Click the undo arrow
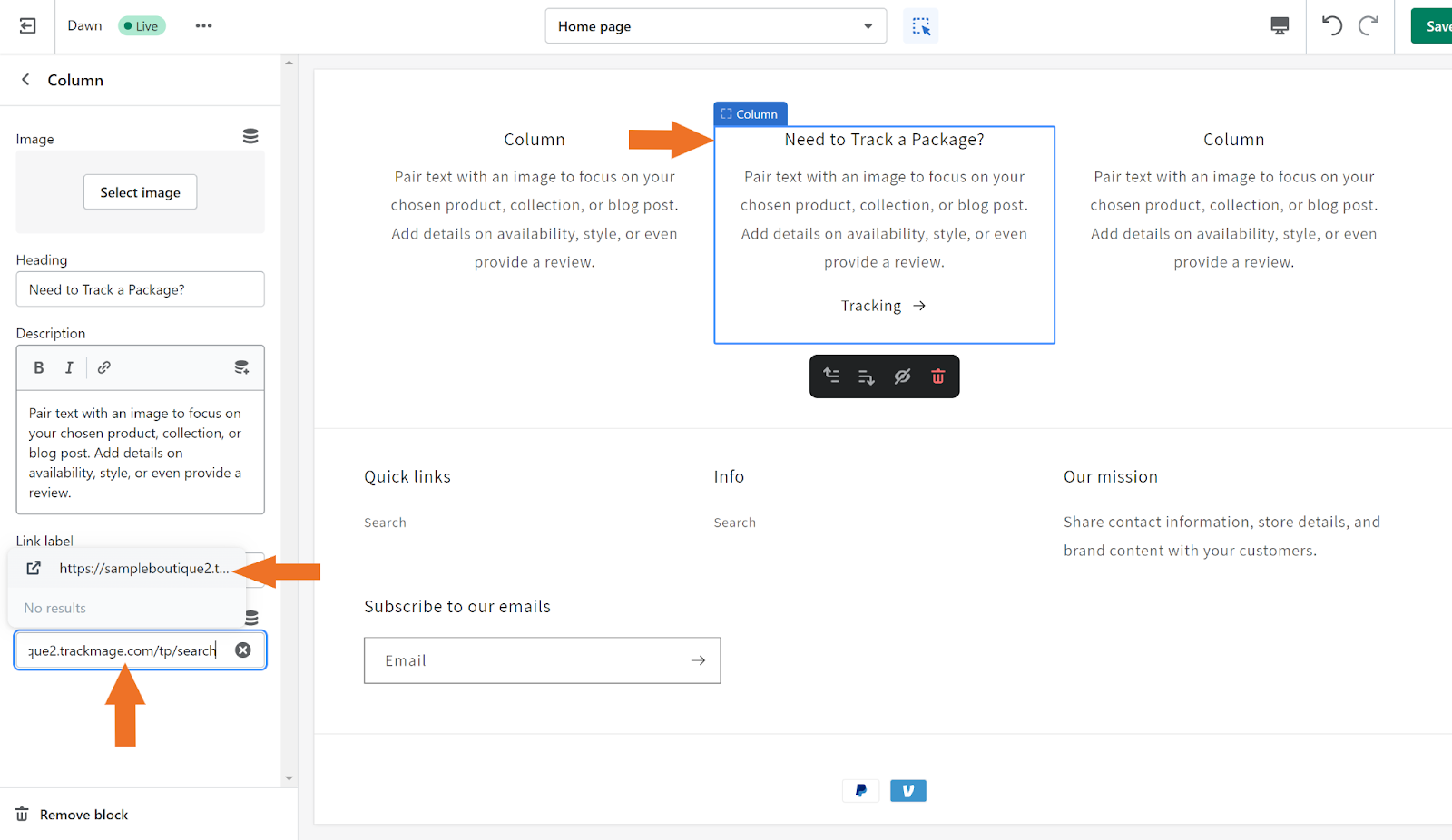 [1331, 25]
